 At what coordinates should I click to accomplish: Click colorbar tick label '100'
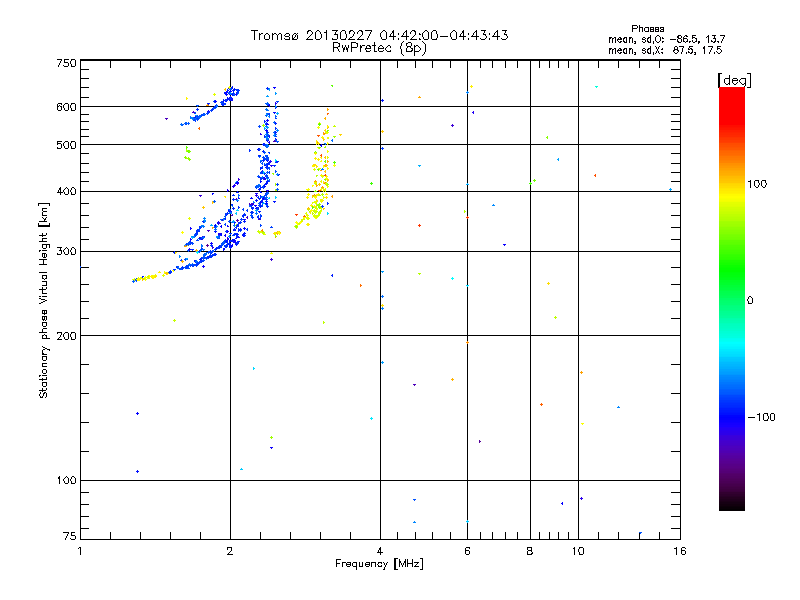(x=757, y=184)
